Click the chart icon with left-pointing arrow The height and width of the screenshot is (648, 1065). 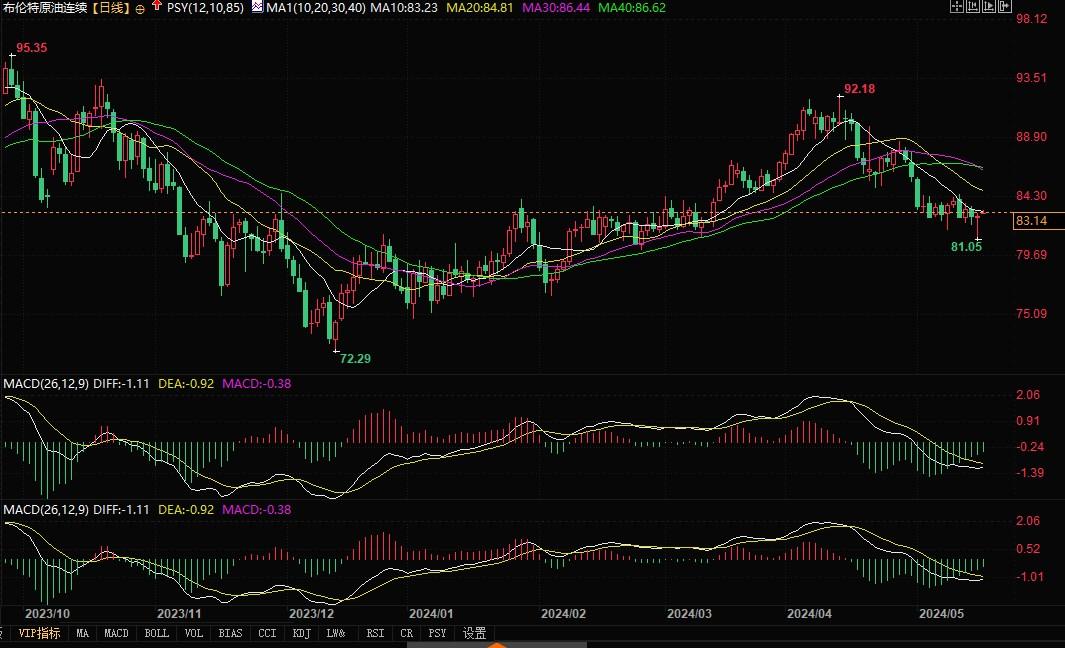(x=973, y=6)
